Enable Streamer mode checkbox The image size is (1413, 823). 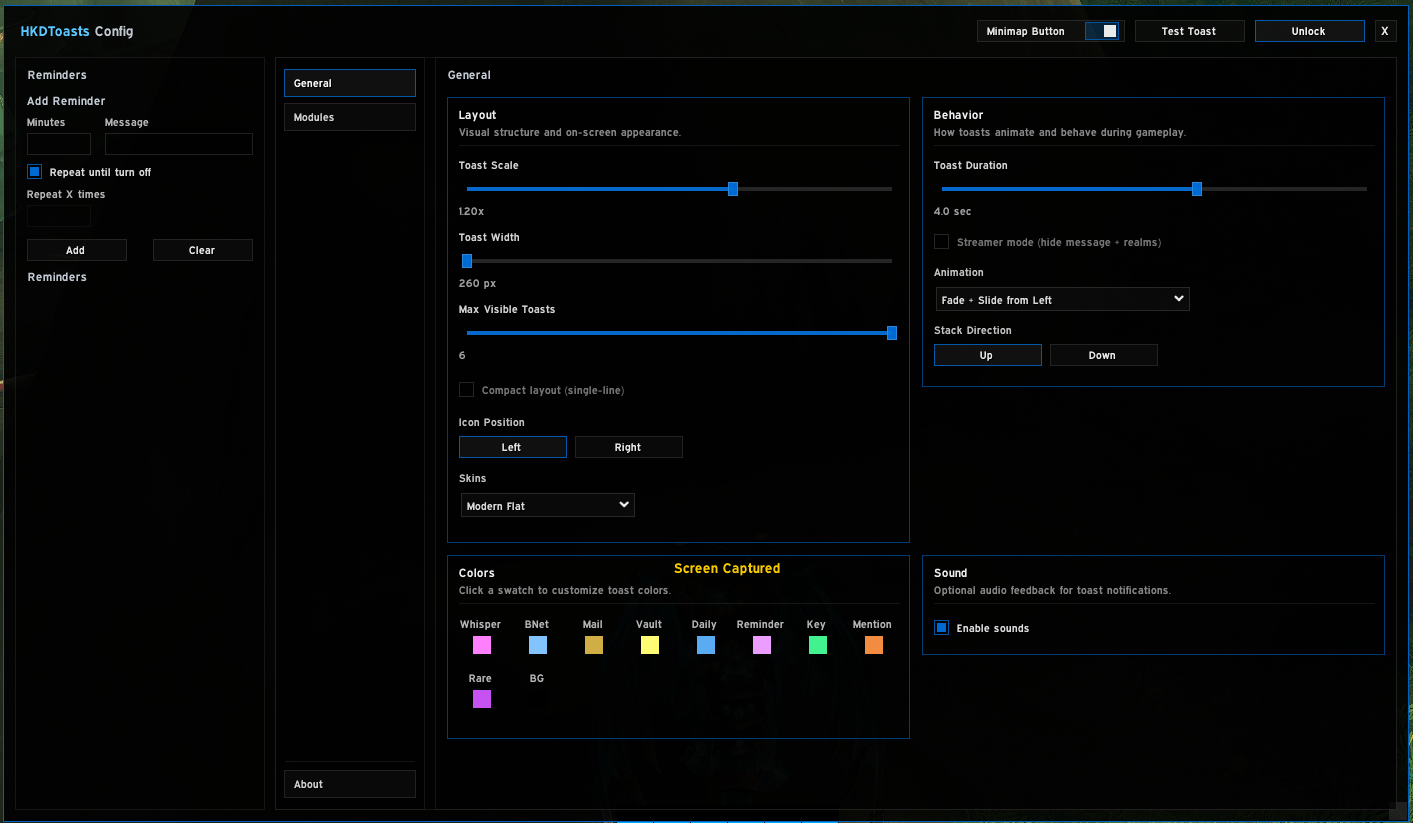[941, 242]
